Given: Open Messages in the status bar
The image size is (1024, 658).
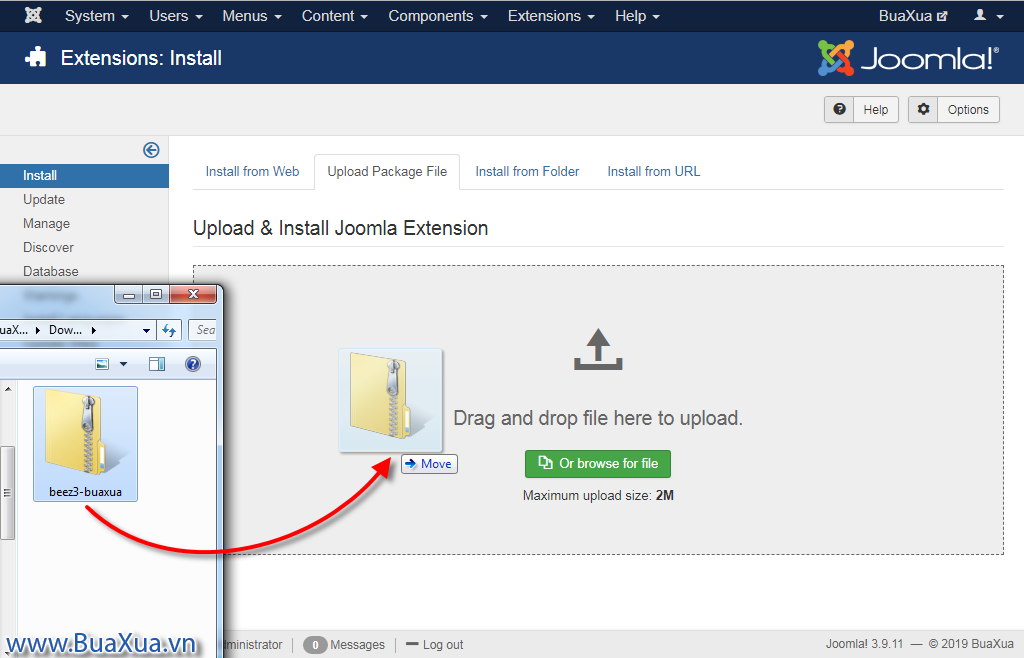Looking at the screenshot, I should coord(344,645).
